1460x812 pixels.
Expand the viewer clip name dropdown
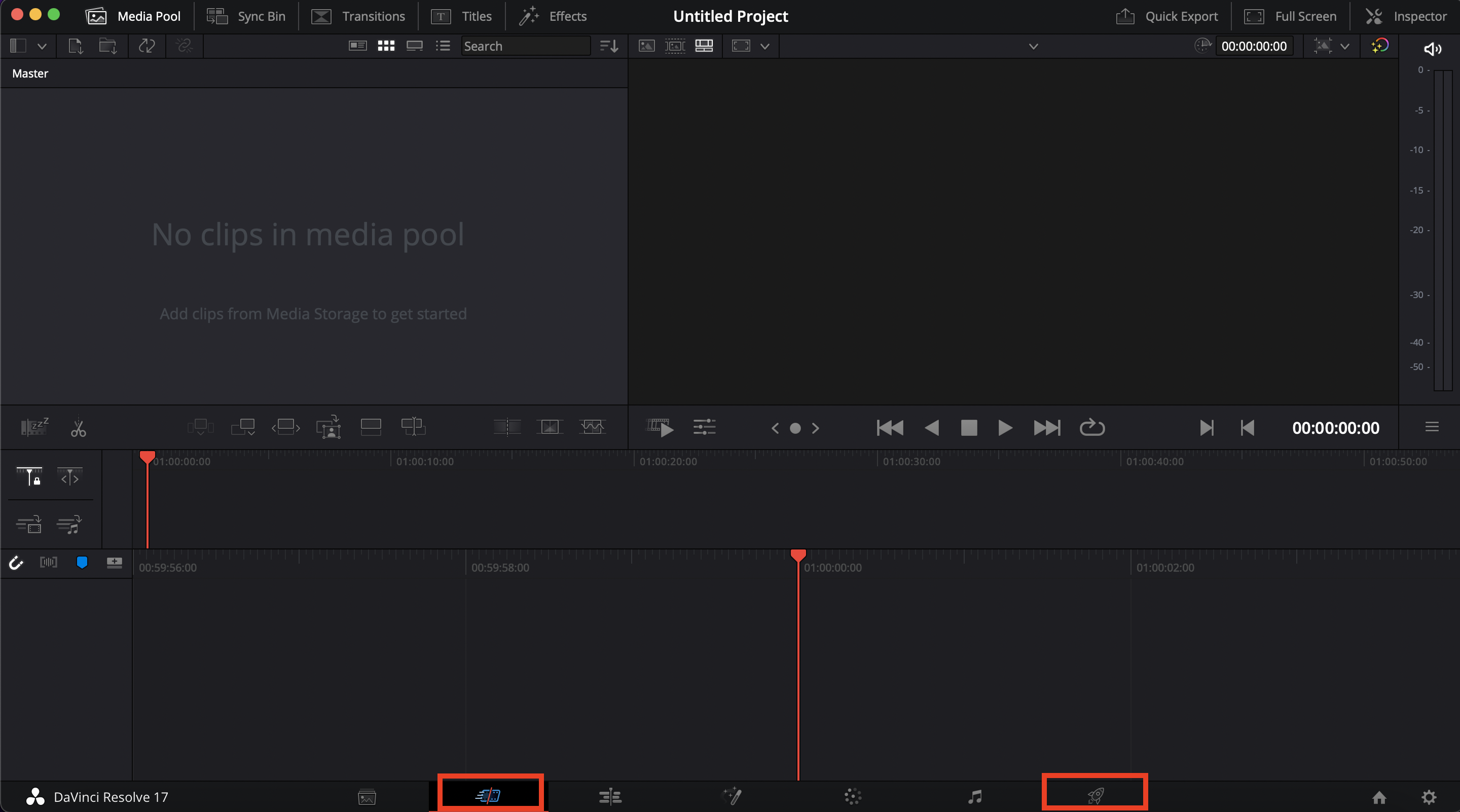1033,47
